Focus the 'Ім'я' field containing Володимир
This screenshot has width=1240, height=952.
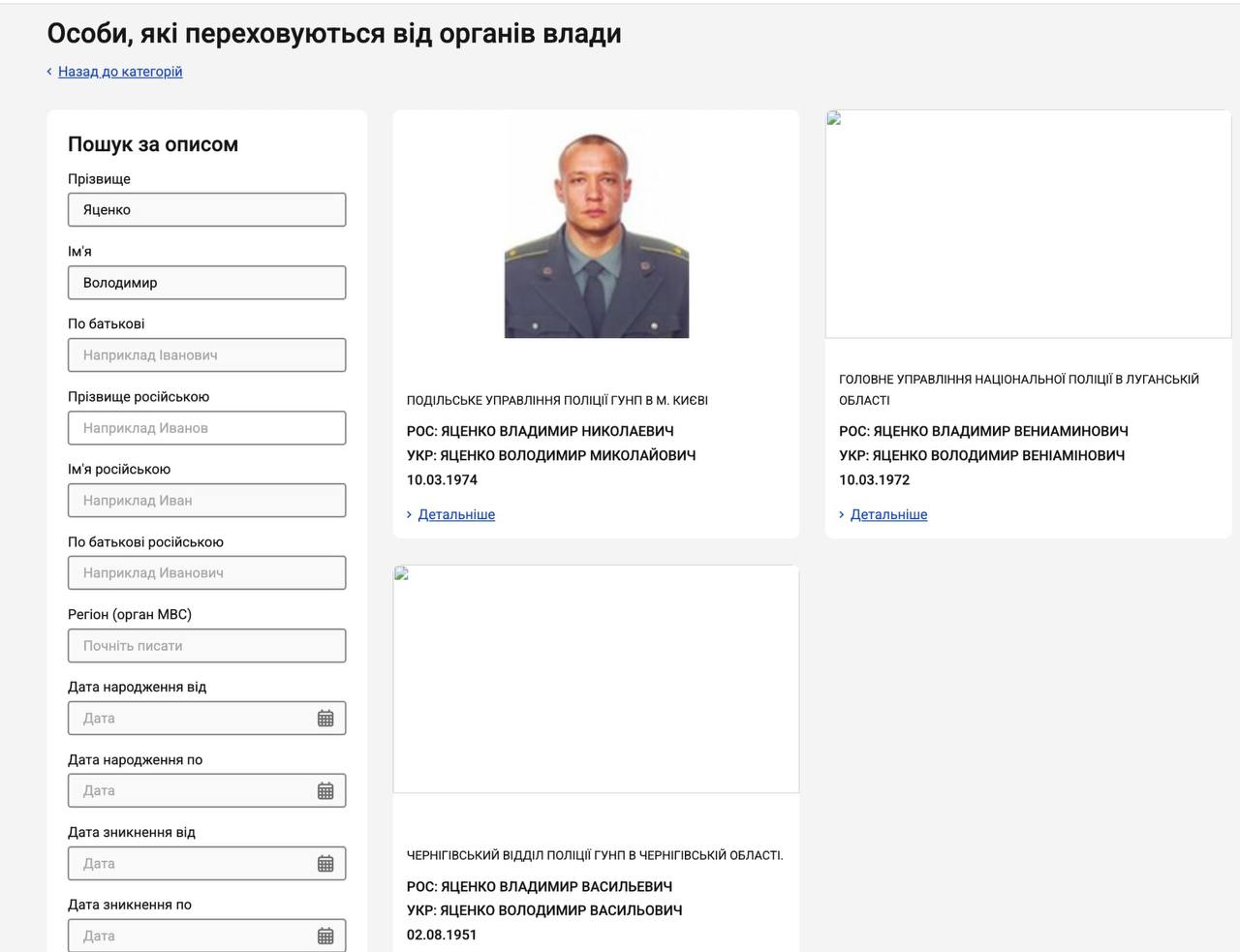(207, 283)
